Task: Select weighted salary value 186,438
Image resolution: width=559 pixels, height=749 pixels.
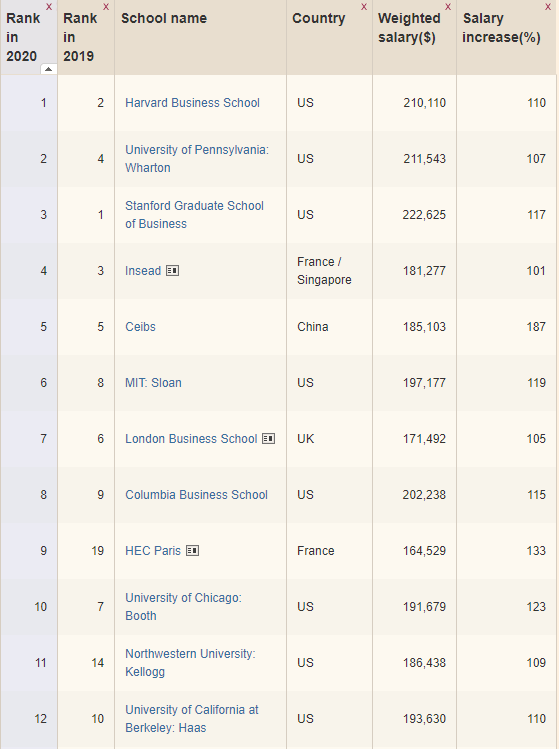Action: (424, 663)
